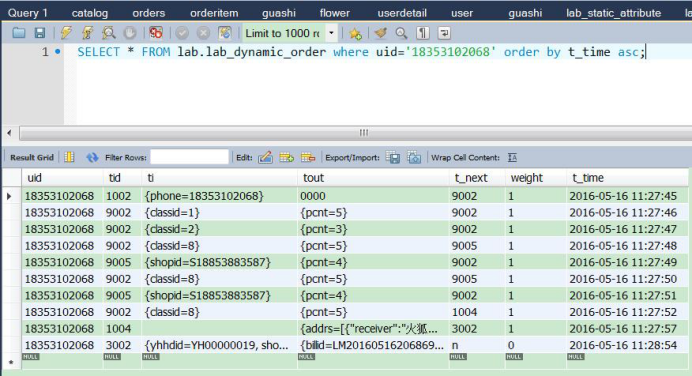The height and width of the screenshot is (376, 692).
Task: Switch to the catalog tab
Action: click(90, 13)
